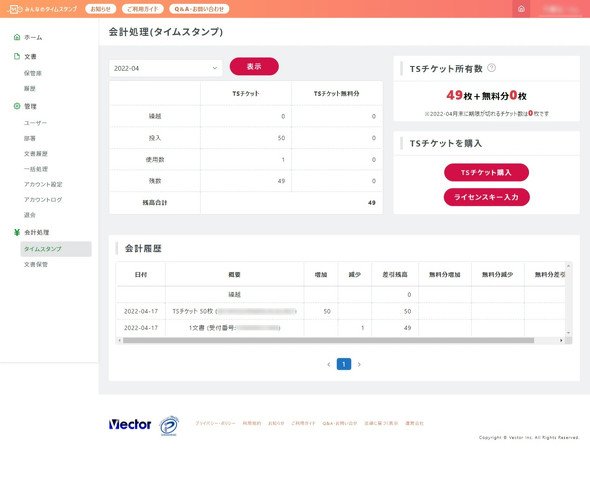Click the horizontal scrollbar of 会計履歴 table
The height and width of the screenshot is (479, 590).
pos(328,340)
